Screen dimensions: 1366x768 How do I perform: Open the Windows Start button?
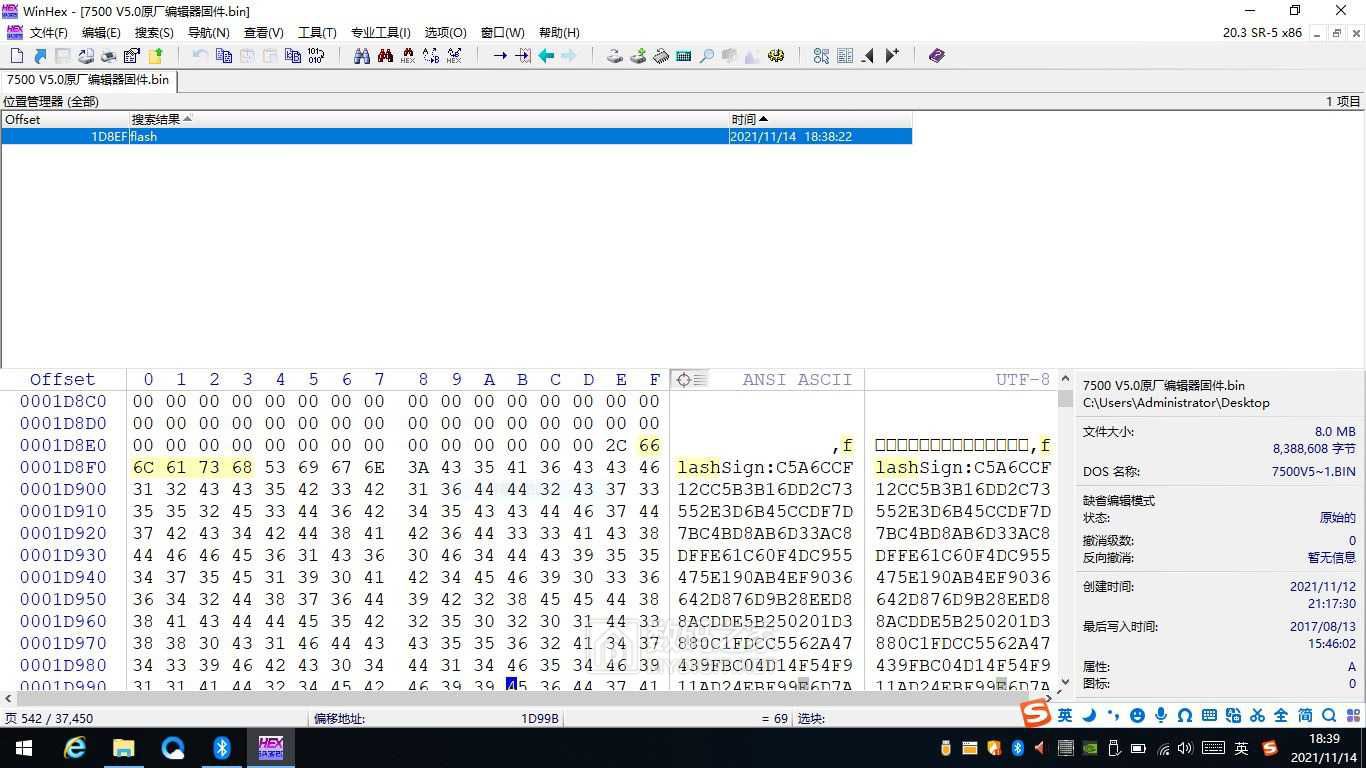point(23,748)
